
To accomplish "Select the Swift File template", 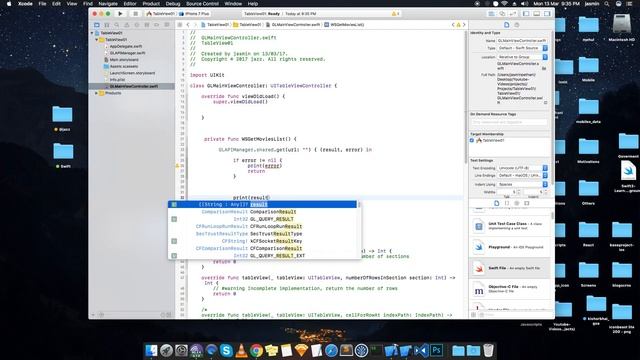I will pos(510,268).
